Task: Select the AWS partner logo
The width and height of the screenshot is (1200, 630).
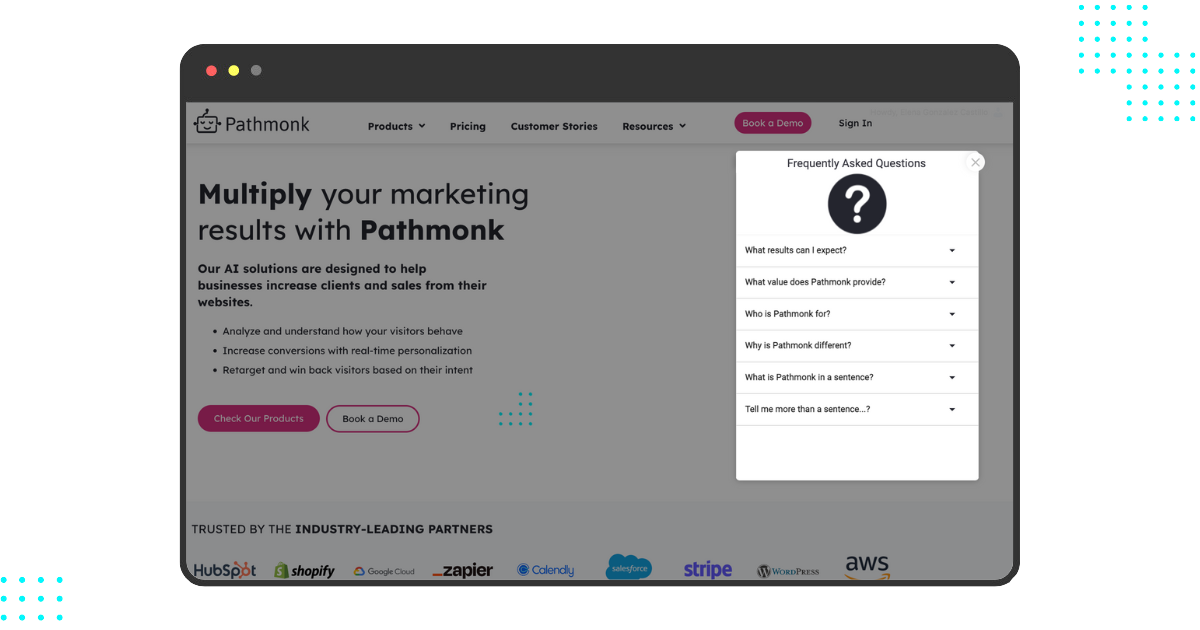Action: pos(866,564)
